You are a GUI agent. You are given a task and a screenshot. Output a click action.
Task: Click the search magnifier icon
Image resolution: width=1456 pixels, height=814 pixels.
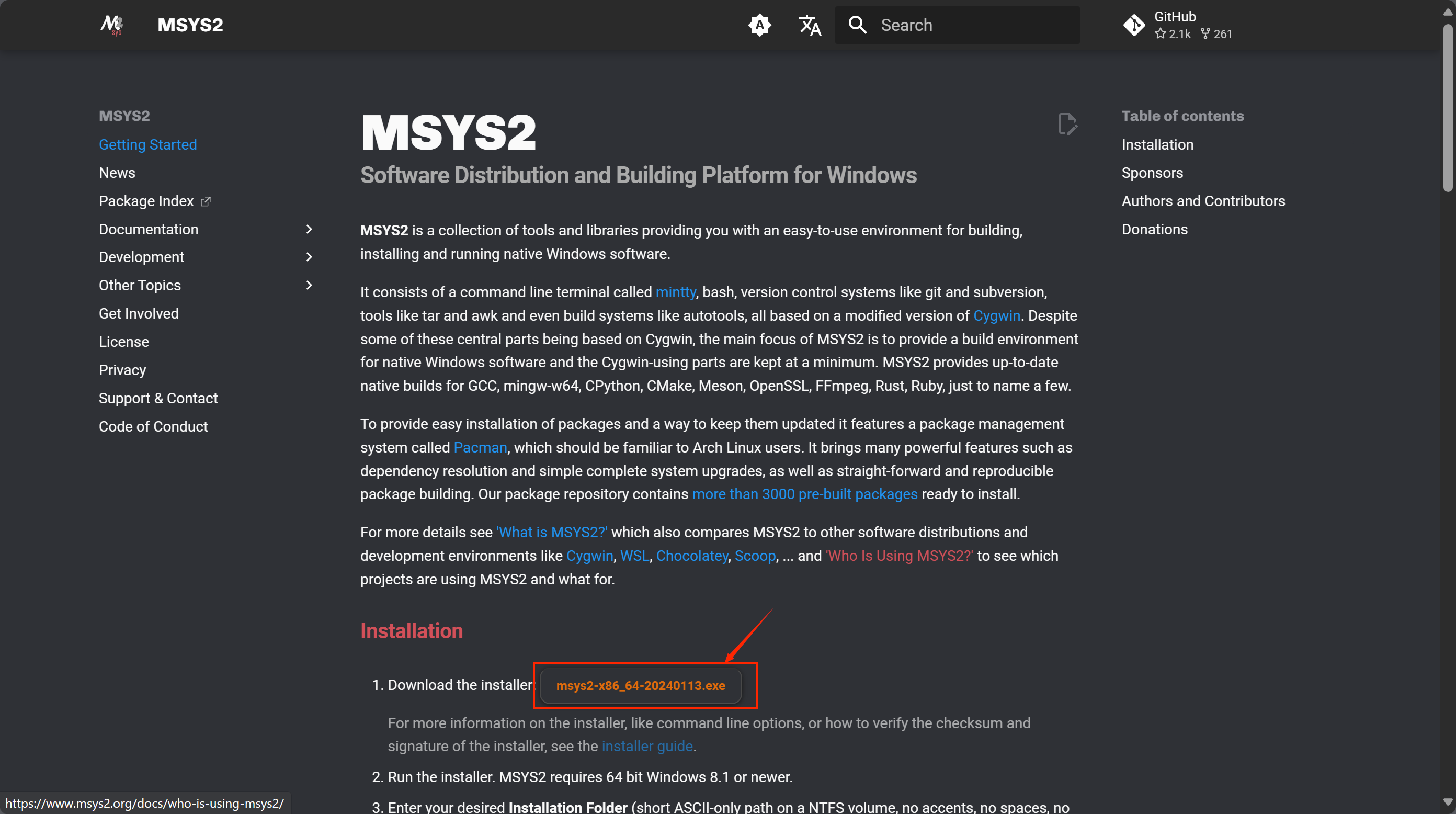point(857,25)
